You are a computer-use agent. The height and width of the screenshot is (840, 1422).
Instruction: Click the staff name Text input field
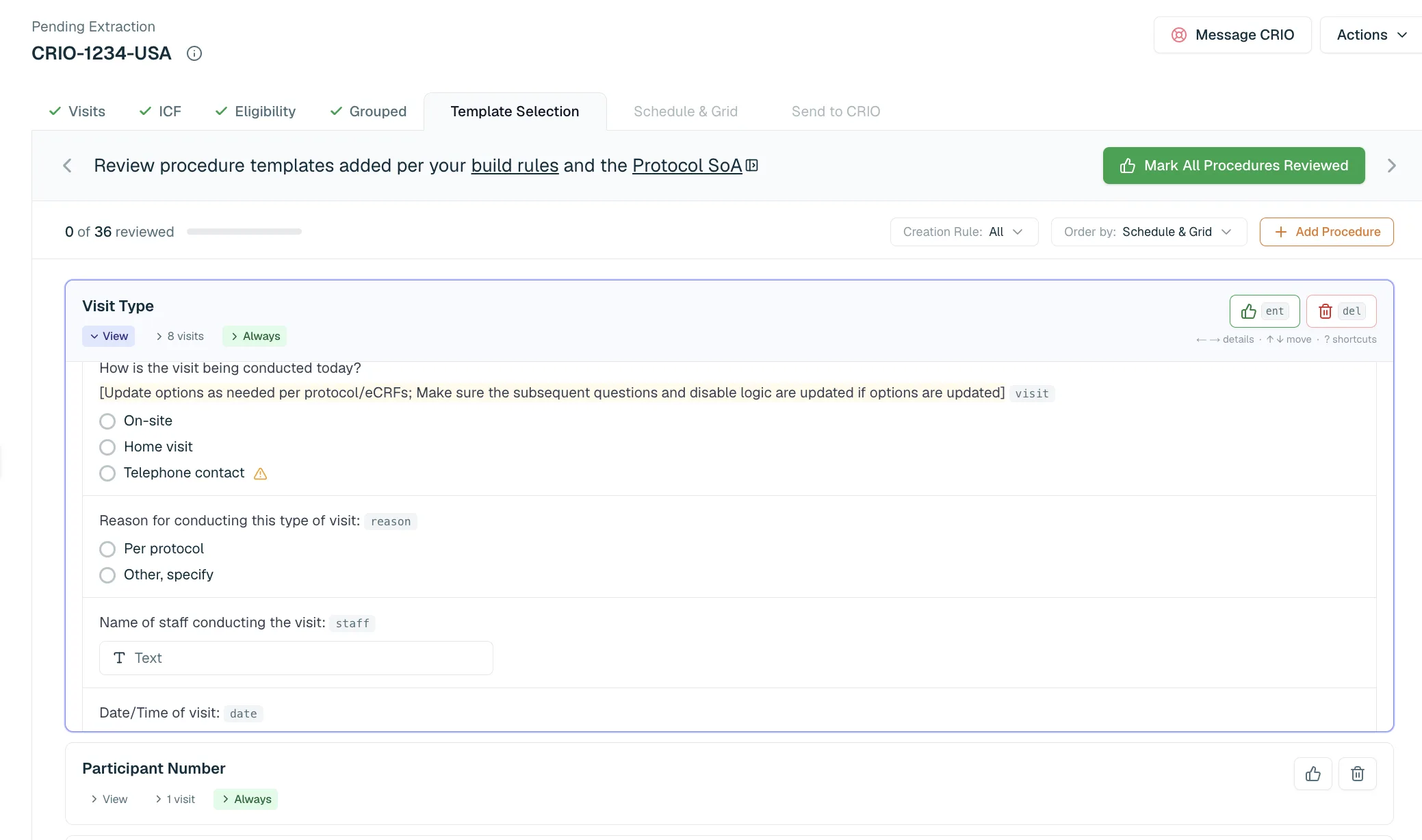(x=296, y=658)
